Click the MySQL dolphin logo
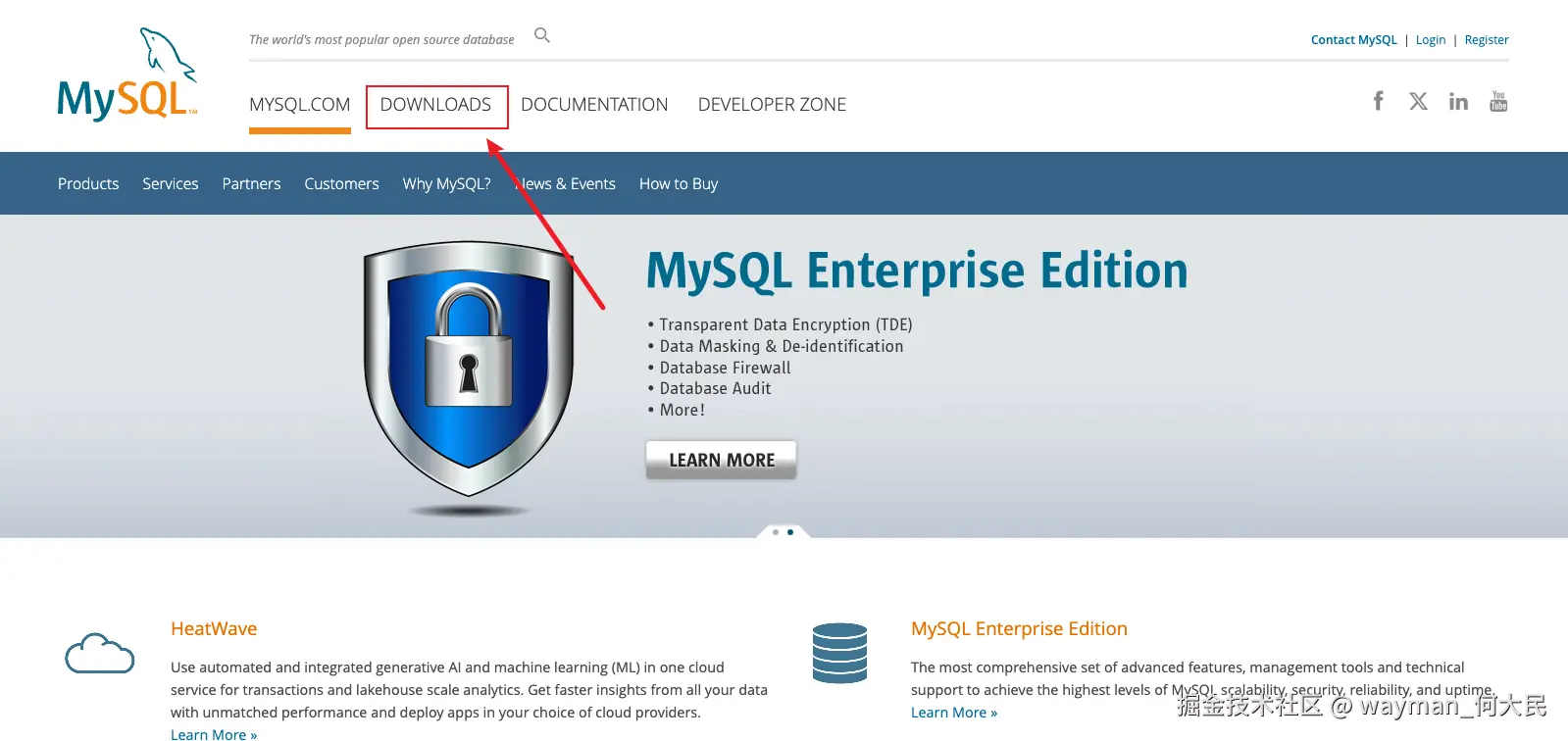 tap(127, 74)
